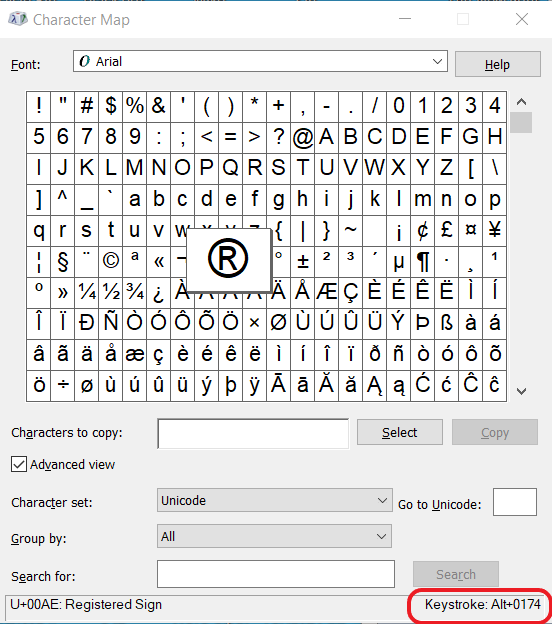
Task: Click the scroll down arrow of character grid
Action: coord(521,391)
